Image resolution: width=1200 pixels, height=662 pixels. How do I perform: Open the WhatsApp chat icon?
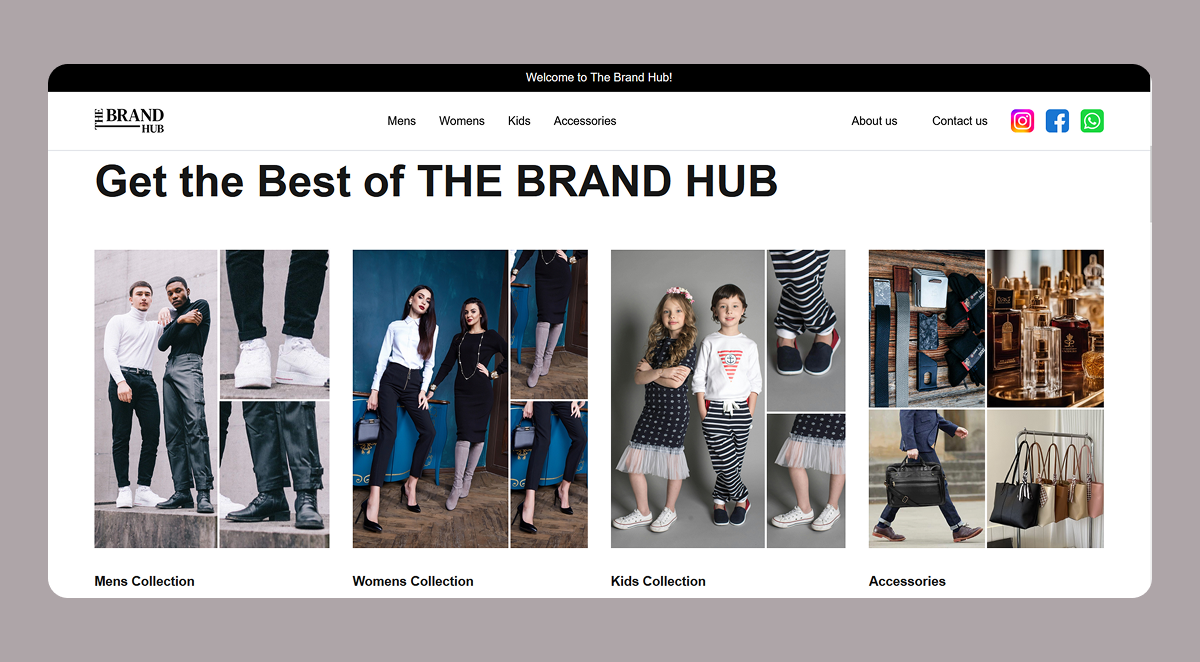1092,121
